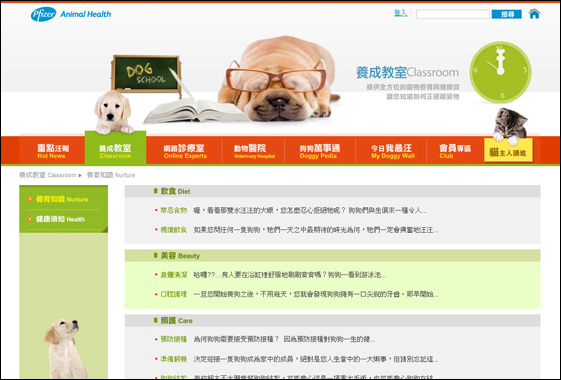Viewport: 561px width, 380px height.
Task: Click the 養成教室Classroom banner title
Action: 407,72
